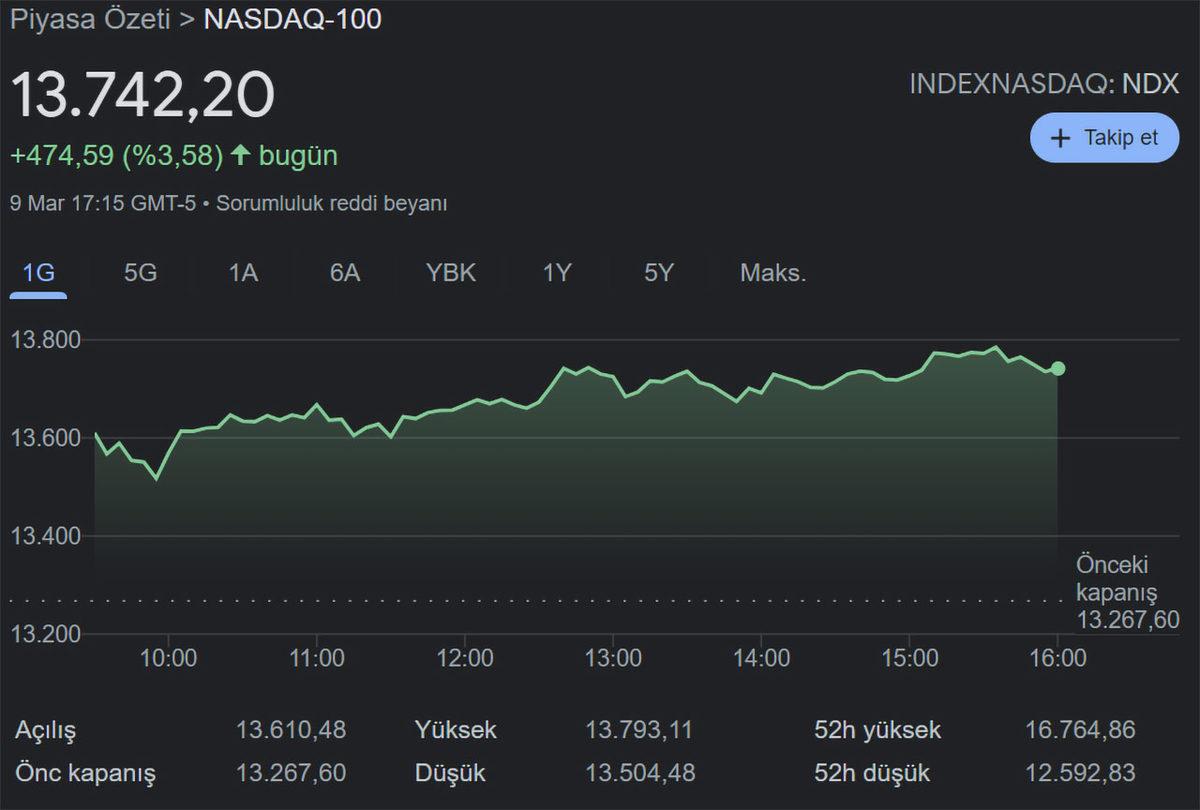Switch to the 5Y five-year tab
The height and width of the screenshot is (810, 1200).
click(x=659, y=273)
